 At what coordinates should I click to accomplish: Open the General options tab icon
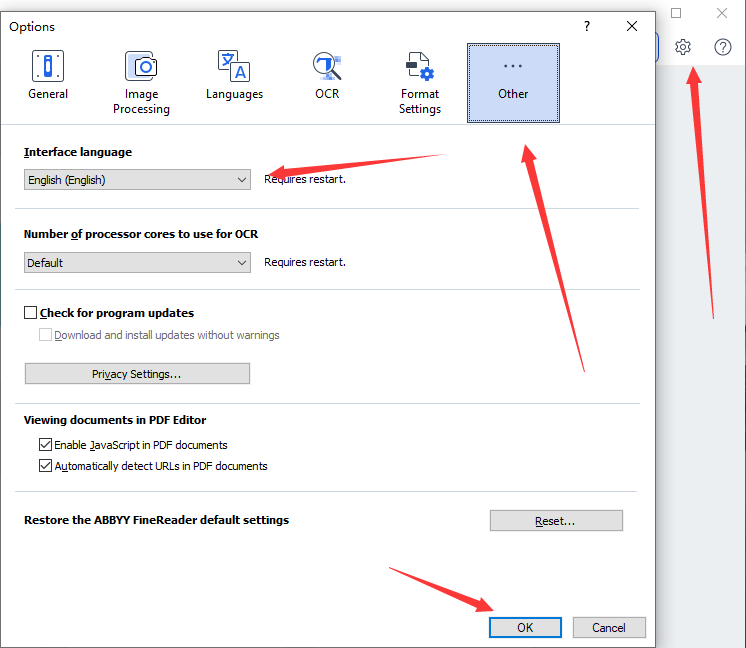(x=48, y=67)
